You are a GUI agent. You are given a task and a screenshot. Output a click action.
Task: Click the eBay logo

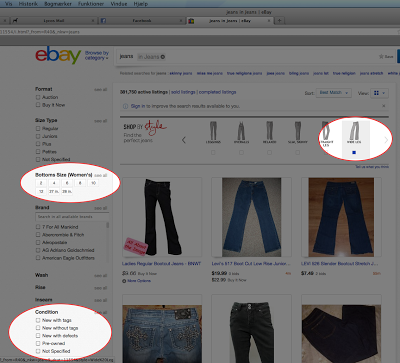58,55
